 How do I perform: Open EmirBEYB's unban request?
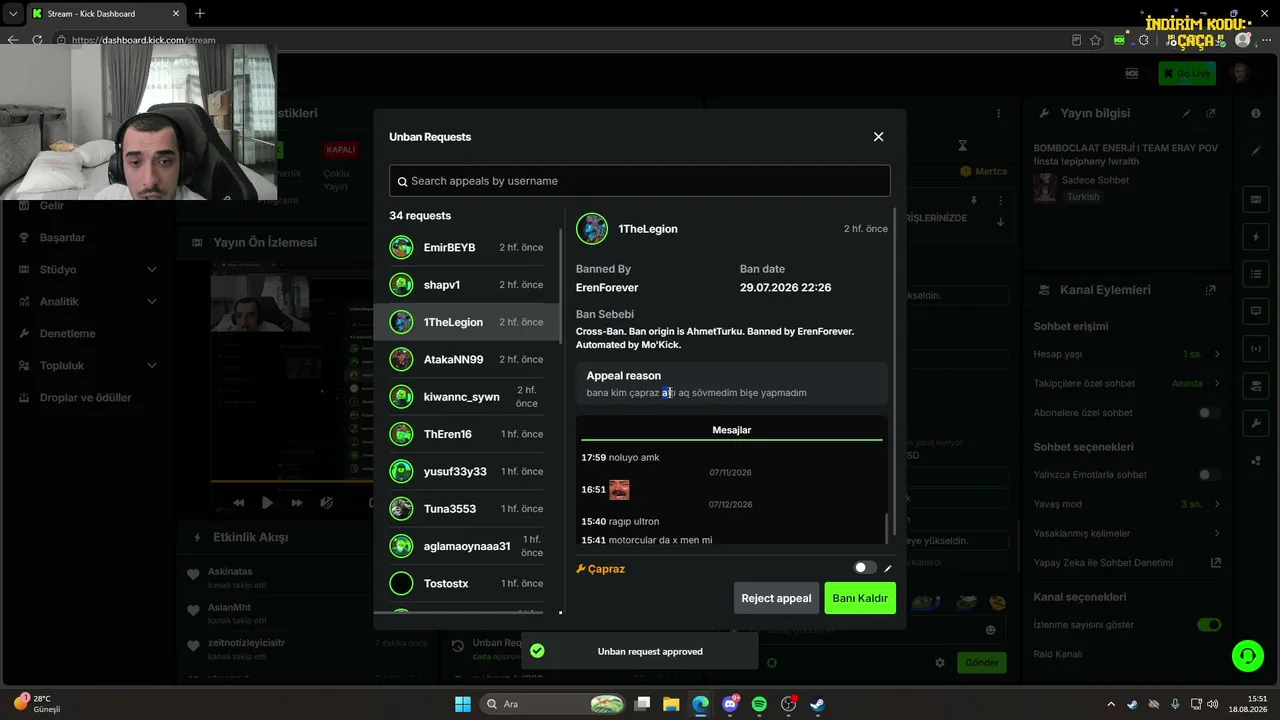(x=466, y=247)
